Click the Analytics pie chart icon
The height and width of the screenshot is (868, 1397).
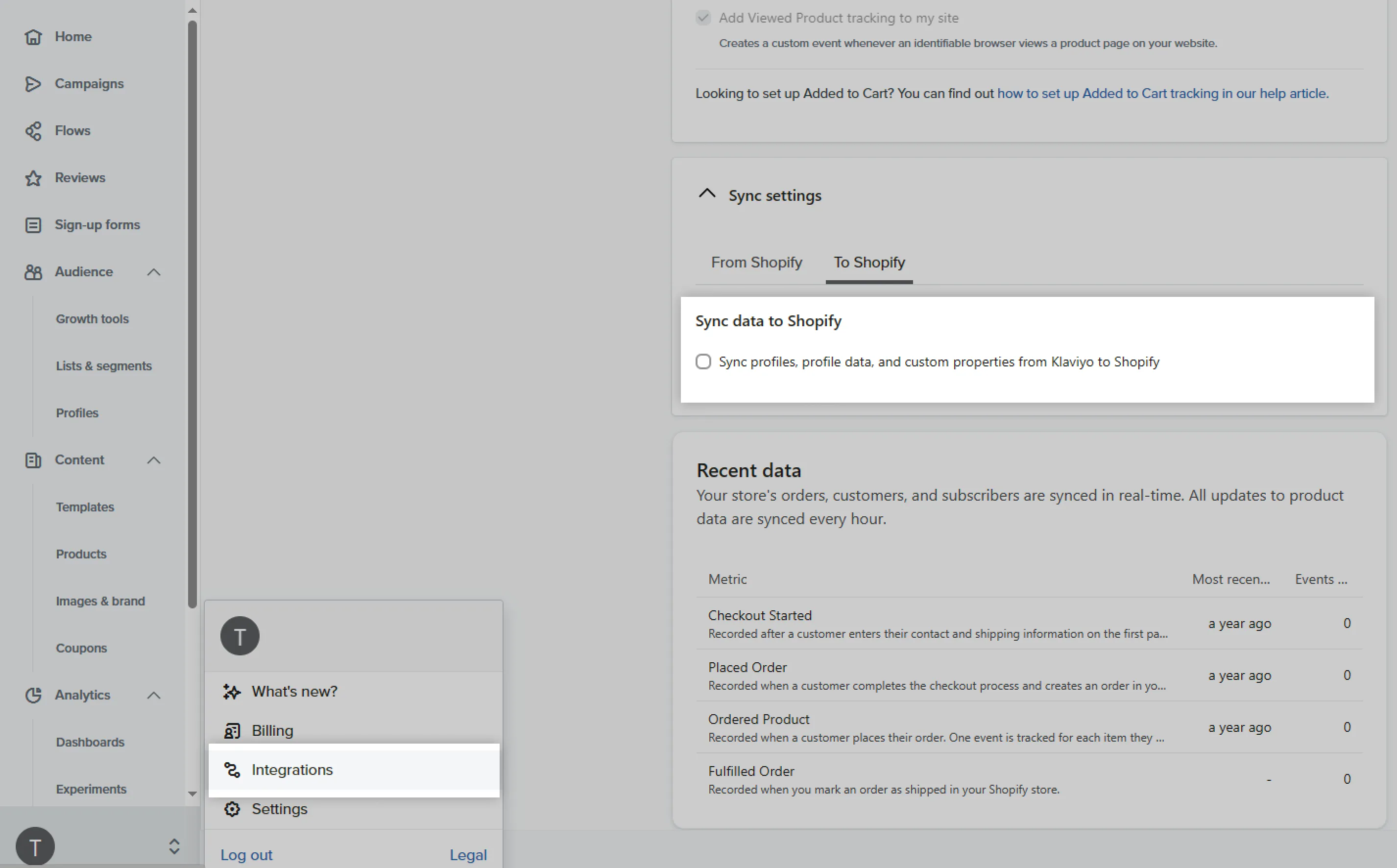[33, 695]
